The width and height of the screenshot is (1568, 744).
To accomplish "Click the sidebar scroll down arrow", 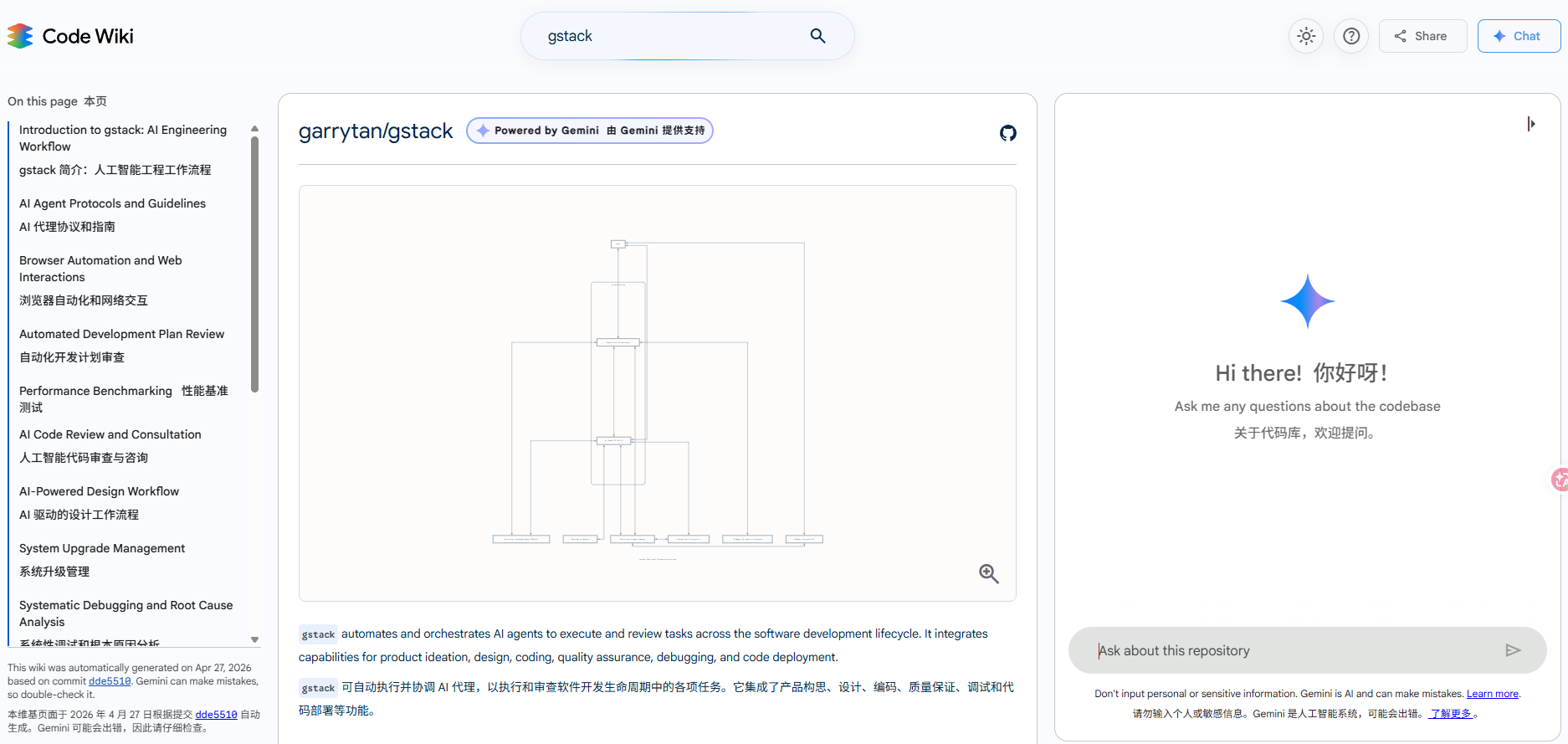I will (254, 640).
